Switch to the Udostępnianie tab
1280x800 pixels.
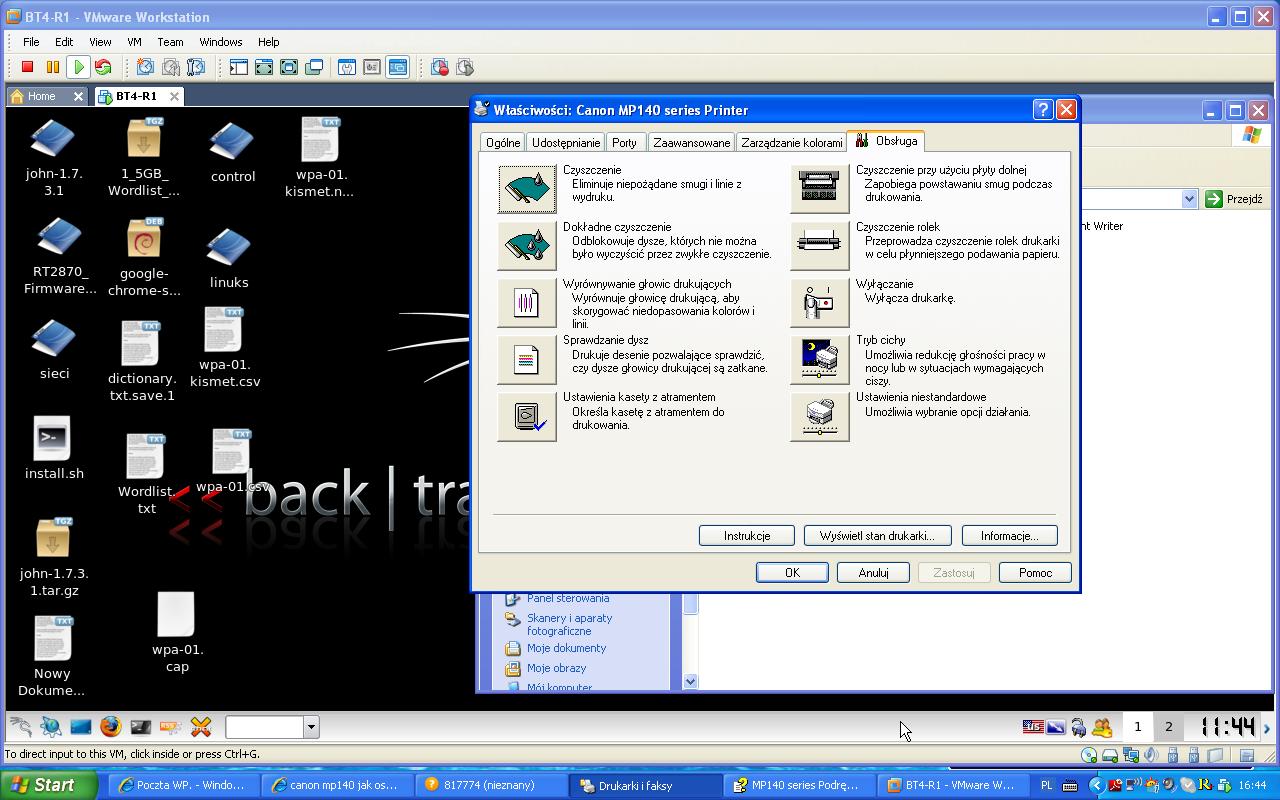click(x=566, y=143)
